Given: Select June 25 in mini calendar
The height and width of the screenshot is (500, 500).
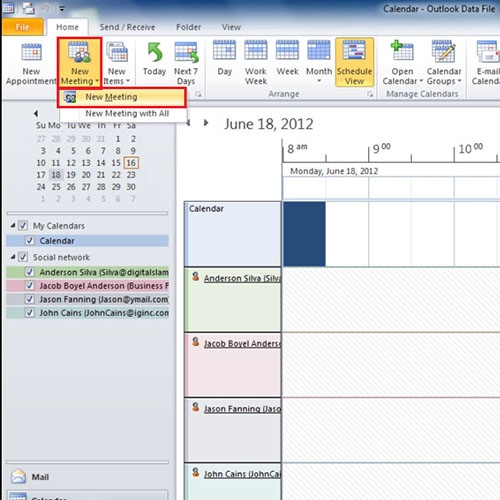Looking at the screenshot, I should tap(56, 187).
